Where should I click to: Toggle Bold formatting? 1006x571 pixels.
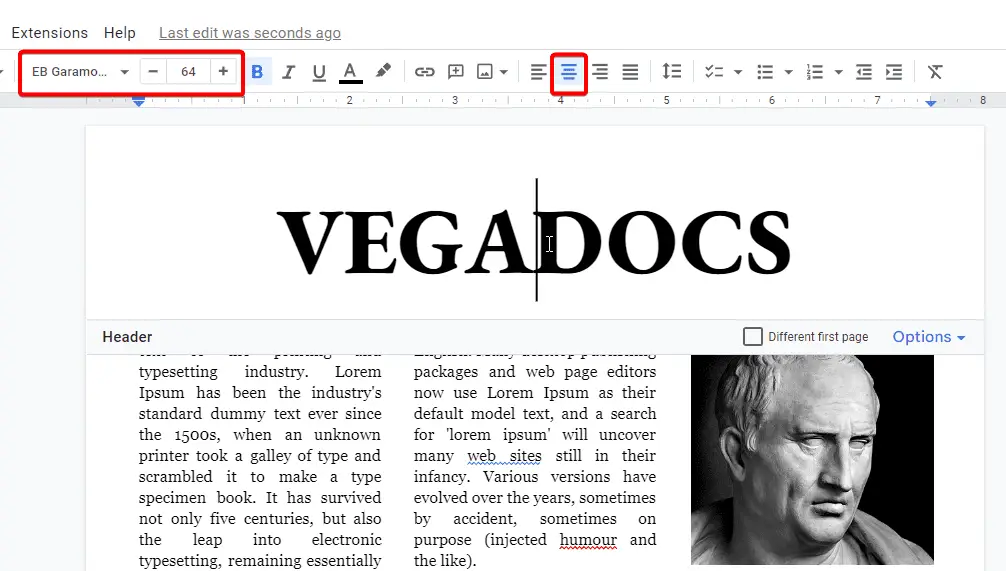[257, 72]
